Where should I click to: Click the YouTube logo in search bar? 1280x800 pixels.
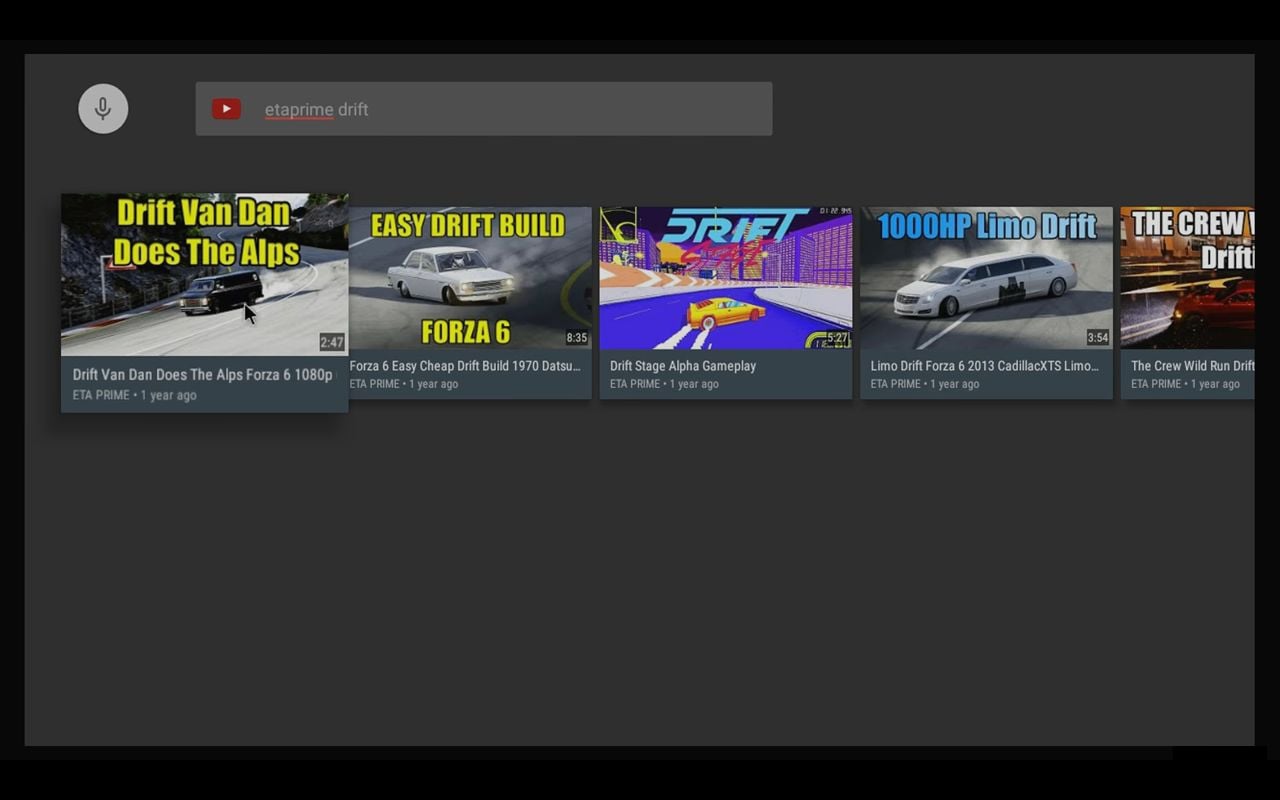tap(226, 109)
